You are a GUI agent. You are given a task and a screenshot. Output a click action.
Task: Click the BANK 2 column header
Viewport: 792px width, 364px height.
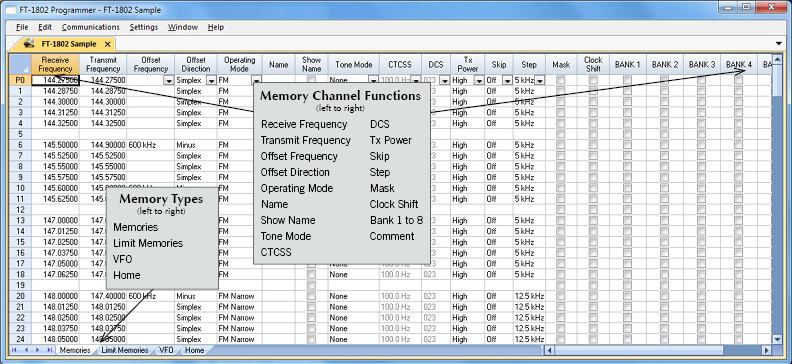pos(665,64)
